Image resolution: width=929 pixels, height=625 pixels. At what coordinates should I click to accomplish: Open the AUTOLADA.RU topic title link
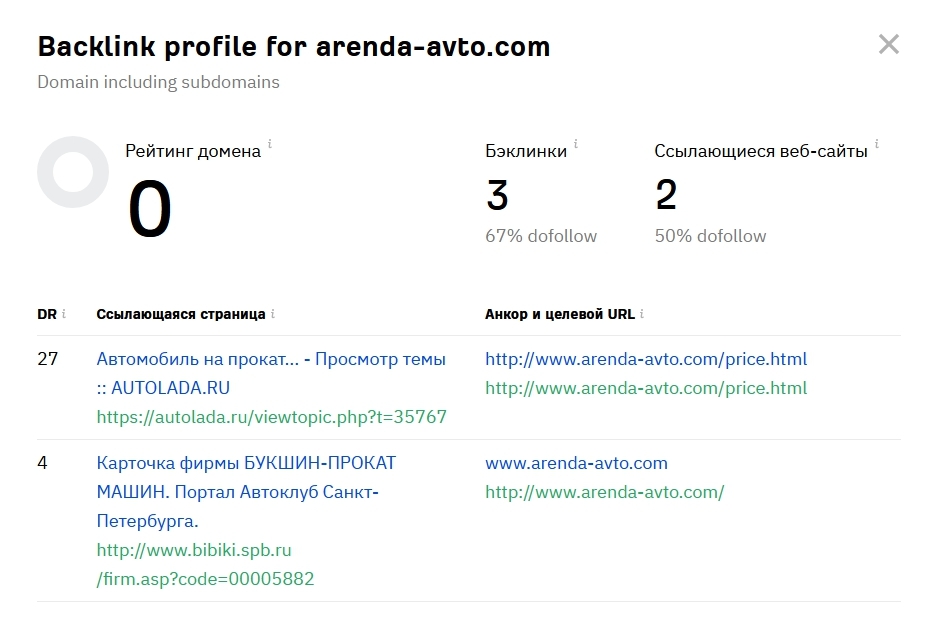pos(271,373)
